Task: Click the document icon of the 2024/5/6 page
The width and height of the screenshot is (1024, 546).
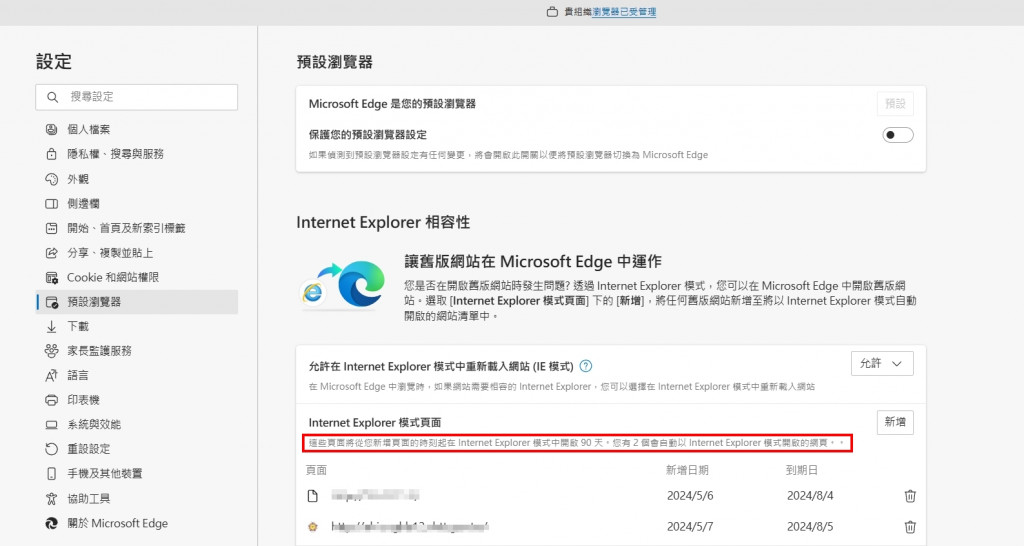Action: 313,496
